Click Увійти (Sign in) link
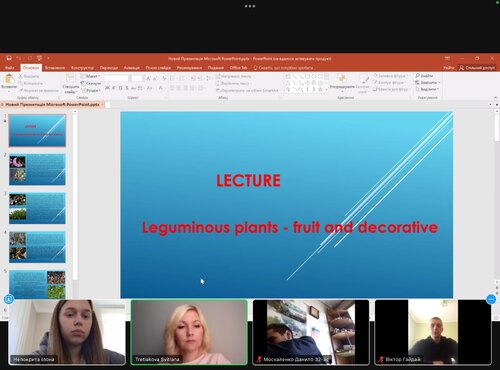This screenshot has width=500, height=370. 448,68
